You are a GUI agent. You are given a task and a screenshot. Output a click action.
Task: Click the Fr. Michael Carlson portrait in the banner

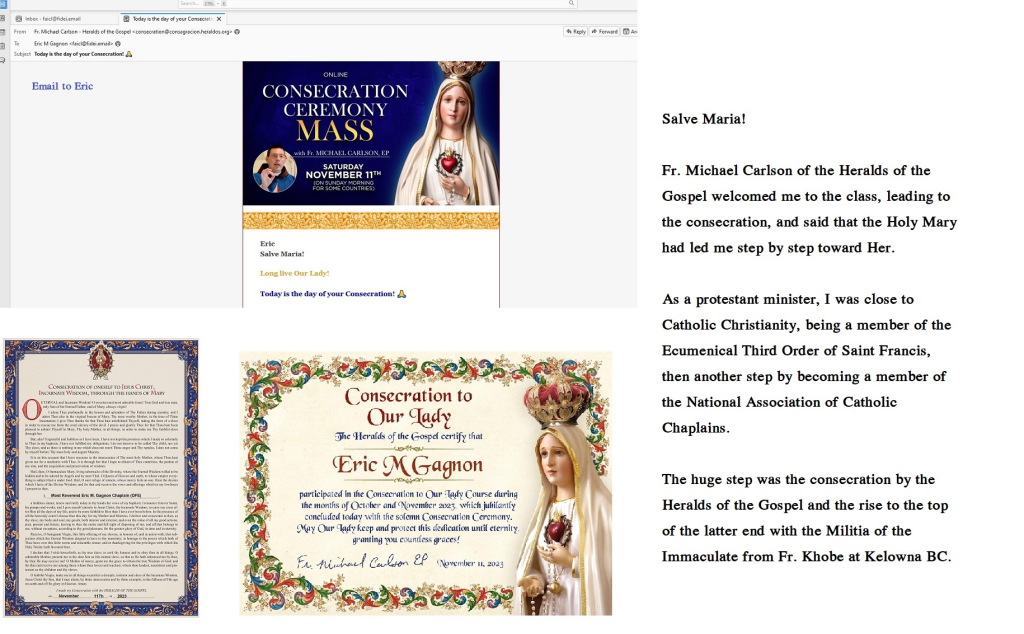(275, 170)
